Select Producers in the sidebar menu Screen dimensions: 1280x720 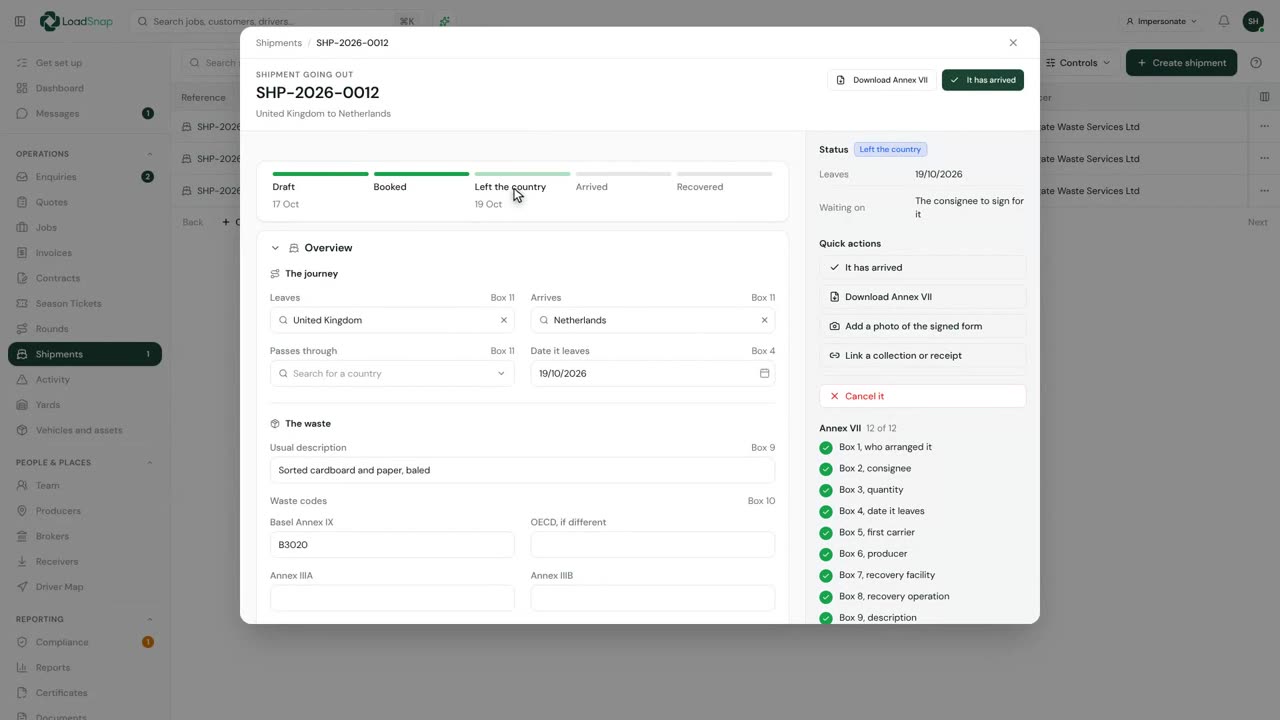[x=85, y=511]
